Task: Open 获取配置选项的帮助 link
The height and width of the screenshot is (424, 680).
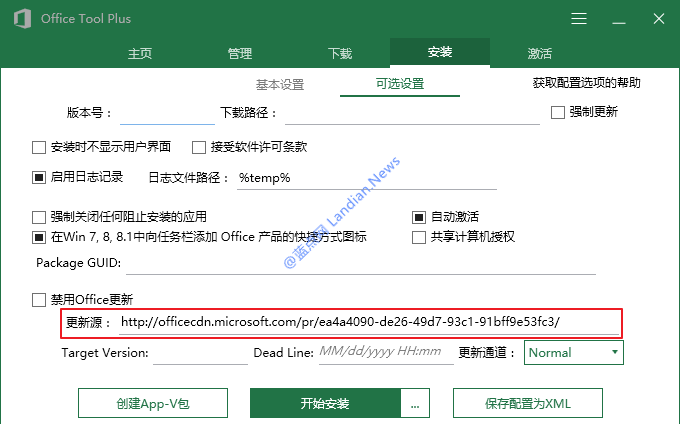Action: tap(586, 83)
